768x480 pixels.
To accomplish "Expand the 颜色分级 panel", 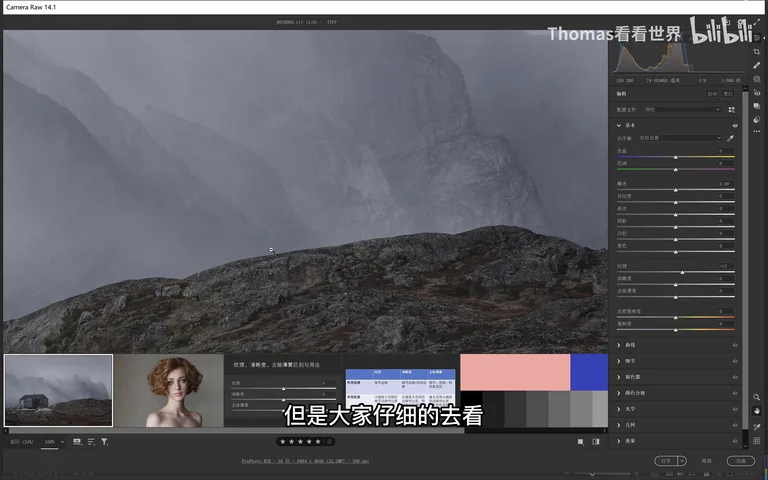I will 619,393.
